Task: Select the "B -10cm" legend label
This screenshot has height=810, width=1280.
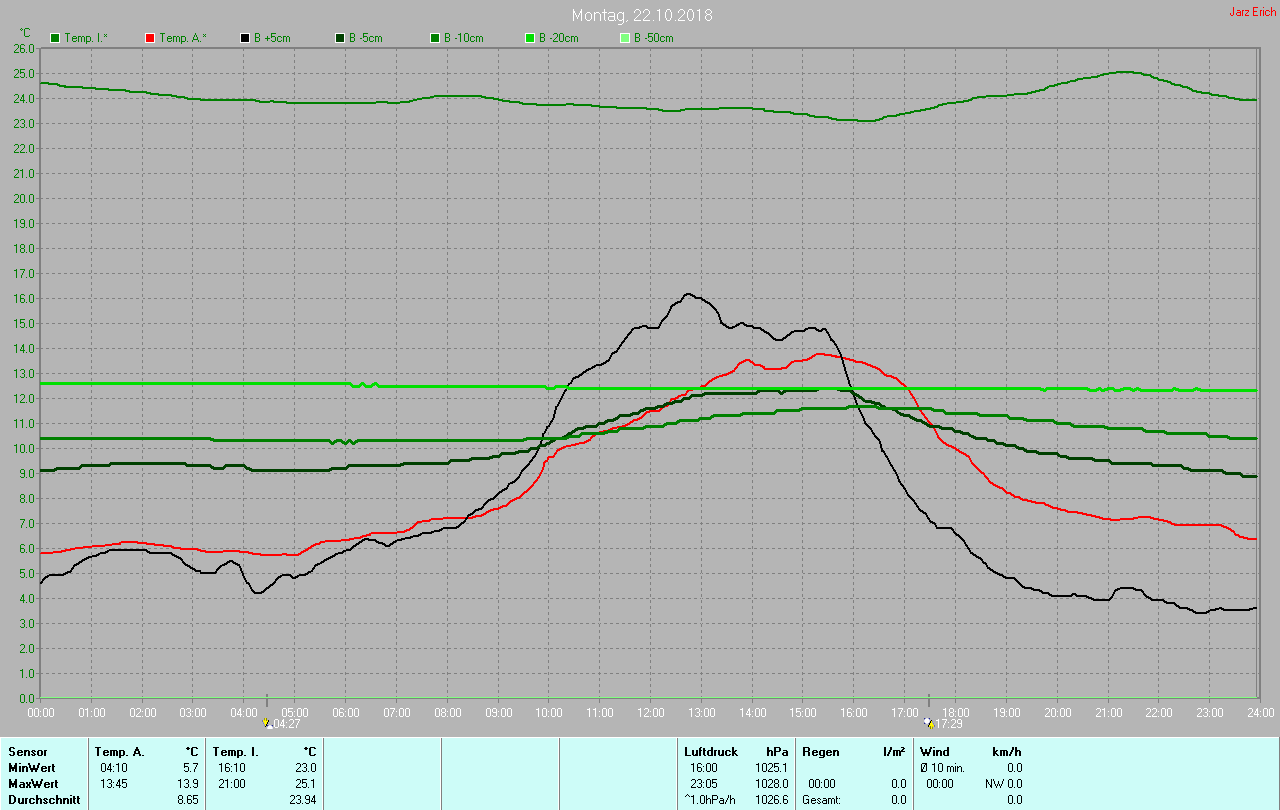Action: click(x=464, y=38)
